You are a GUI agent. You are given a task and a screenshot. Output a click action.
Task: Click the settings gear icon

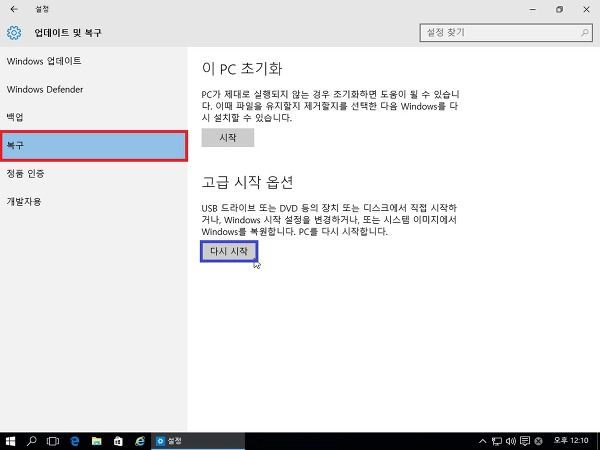[14, 33]
